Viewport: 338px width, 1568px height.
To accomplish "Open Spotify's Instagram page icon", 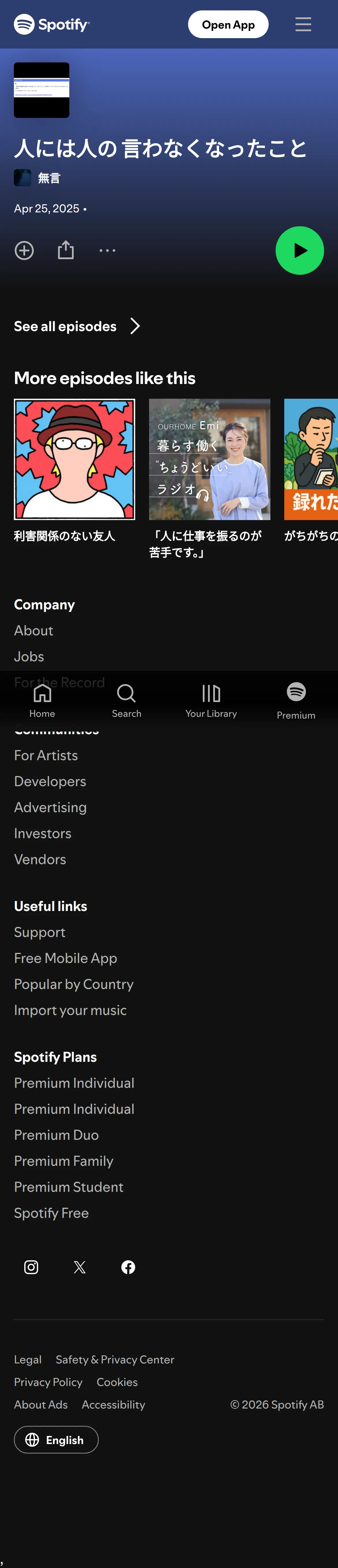I will 31,1267.
